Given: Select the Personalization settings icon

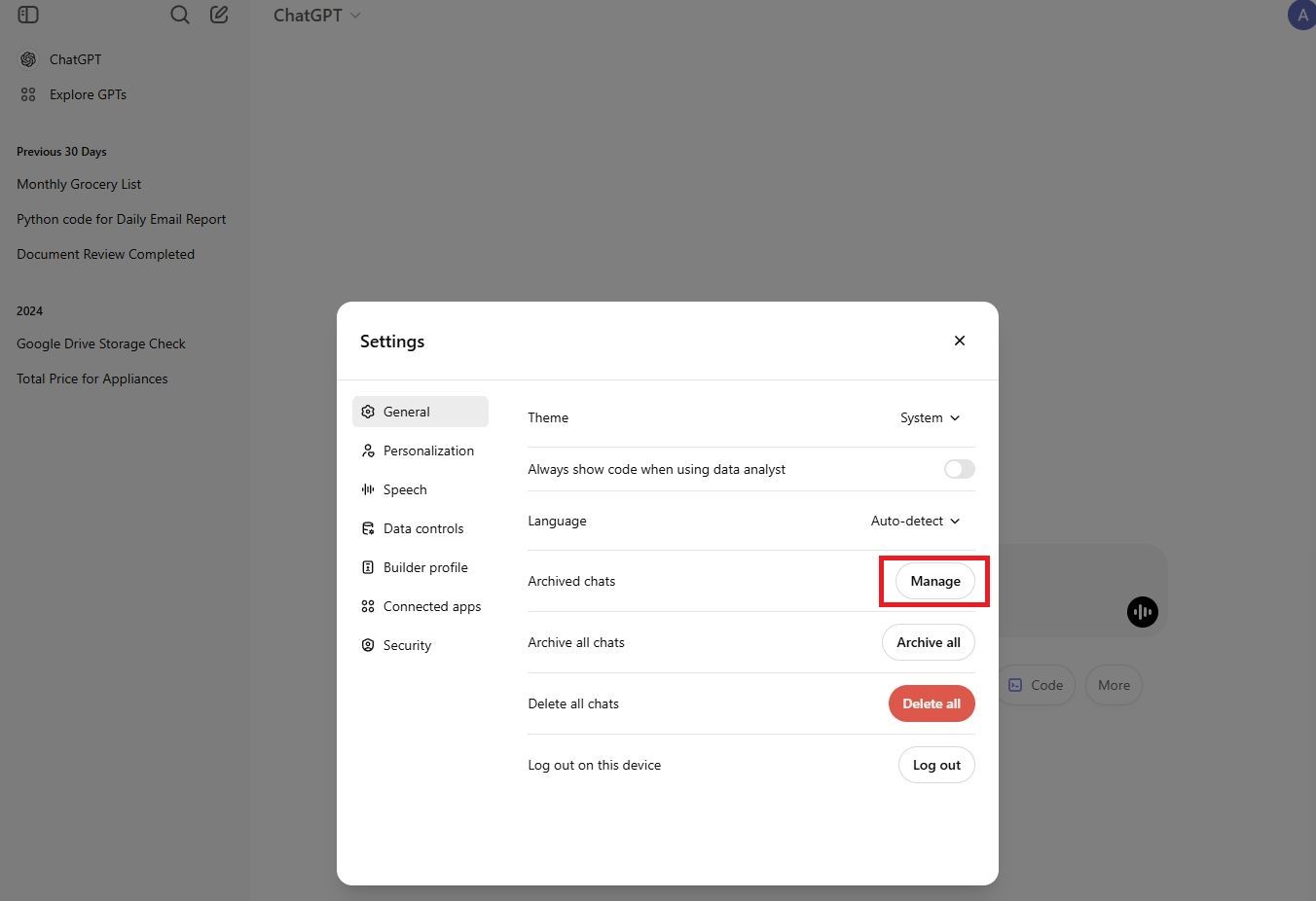Looking at the screenshot, I should (367, 450).
